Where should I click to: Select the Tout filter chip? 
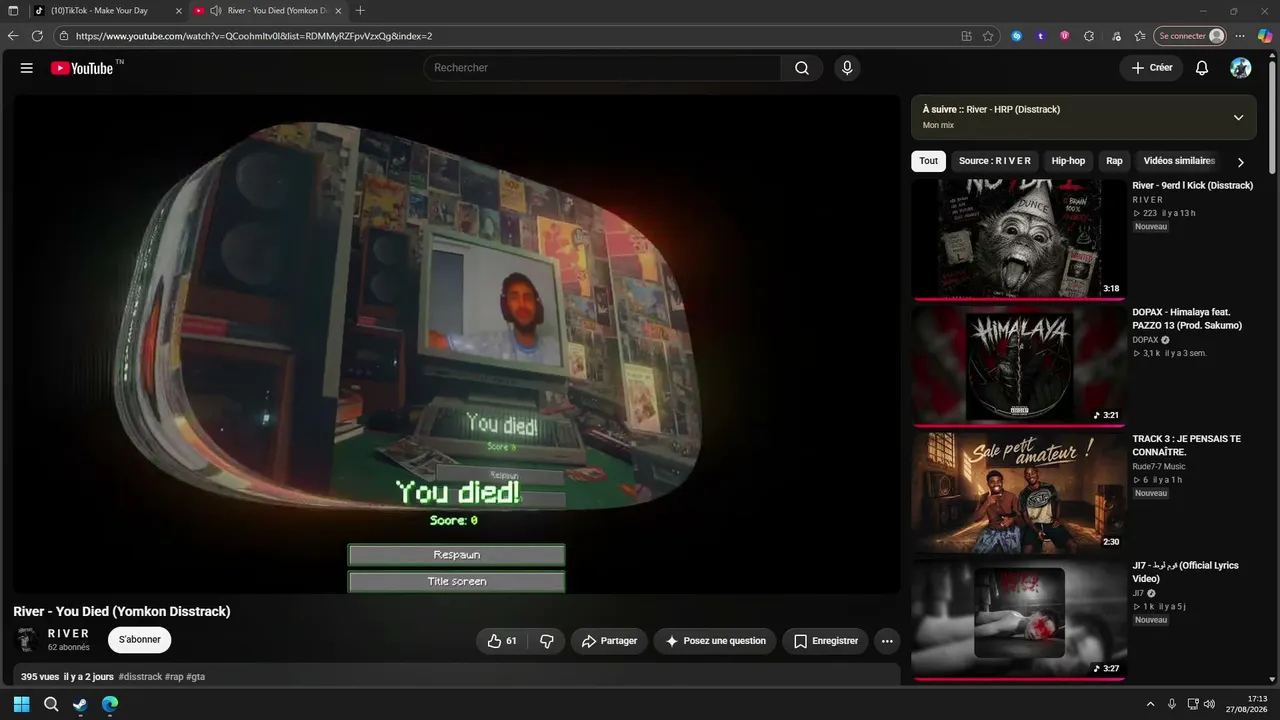click(929, 161)
